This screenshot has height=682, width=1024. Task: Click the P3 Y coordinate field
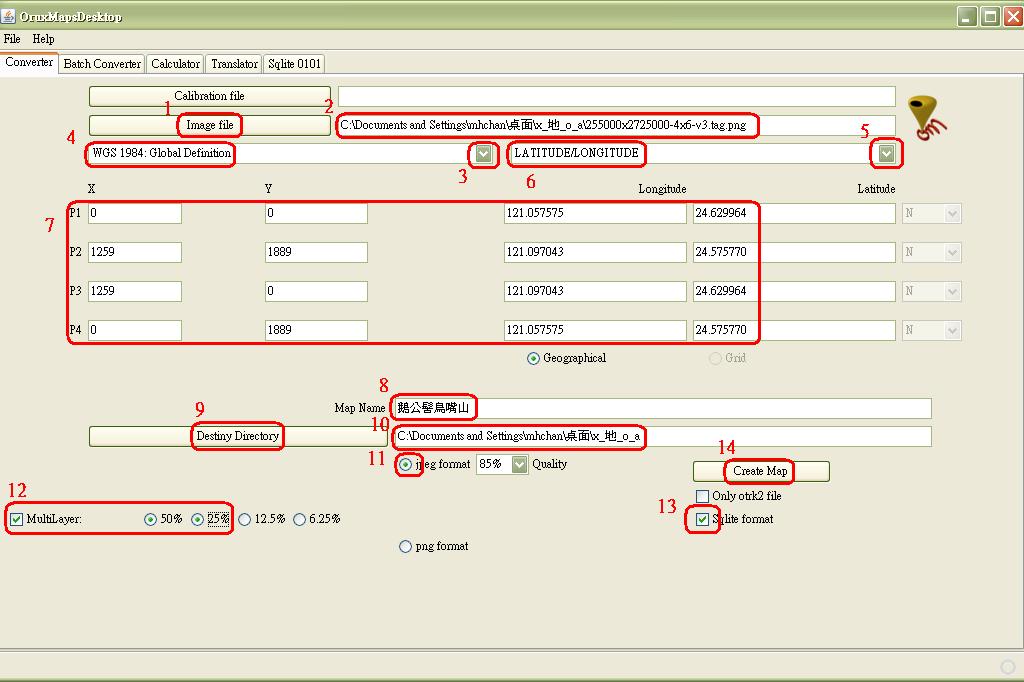tap(316, 291)
